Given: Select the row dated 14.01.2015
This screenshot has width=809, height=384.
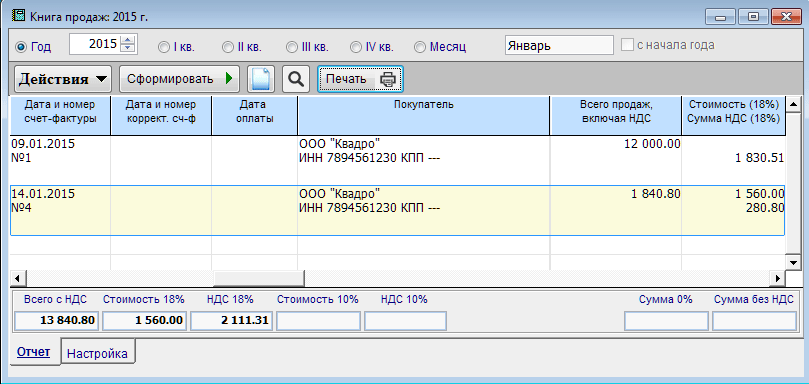Looking at the screenshot, I should point(397,211).
